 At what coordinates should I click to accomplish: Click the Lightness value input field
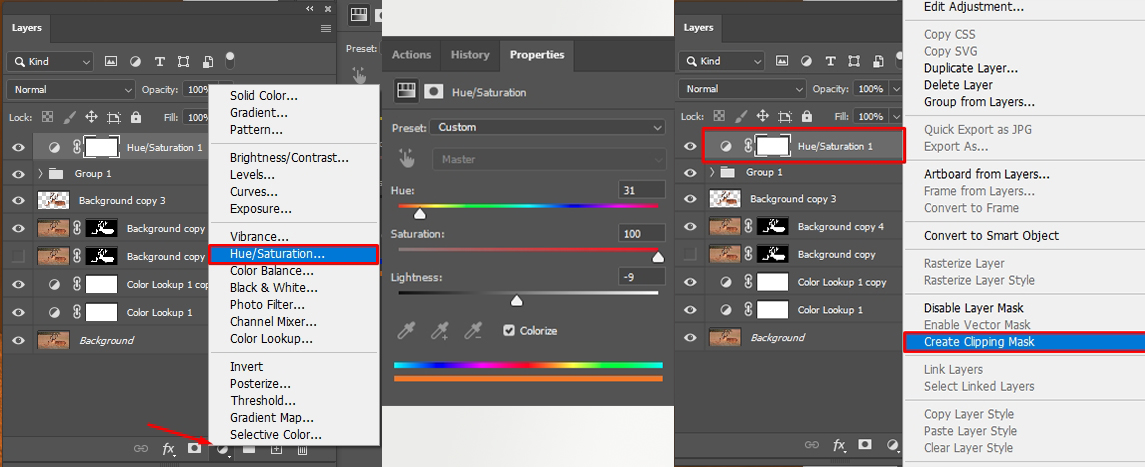(x=641, y=277)
